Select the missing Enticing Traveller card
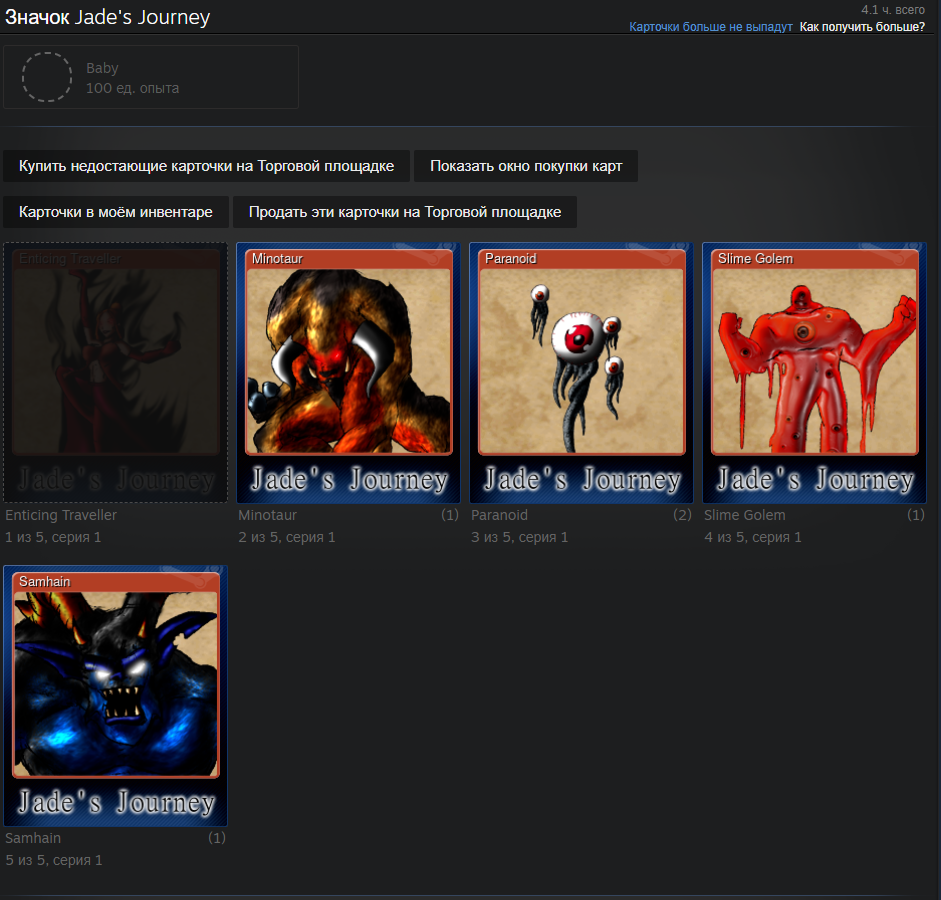Screen dimensions: 941x900 point(115,373)
